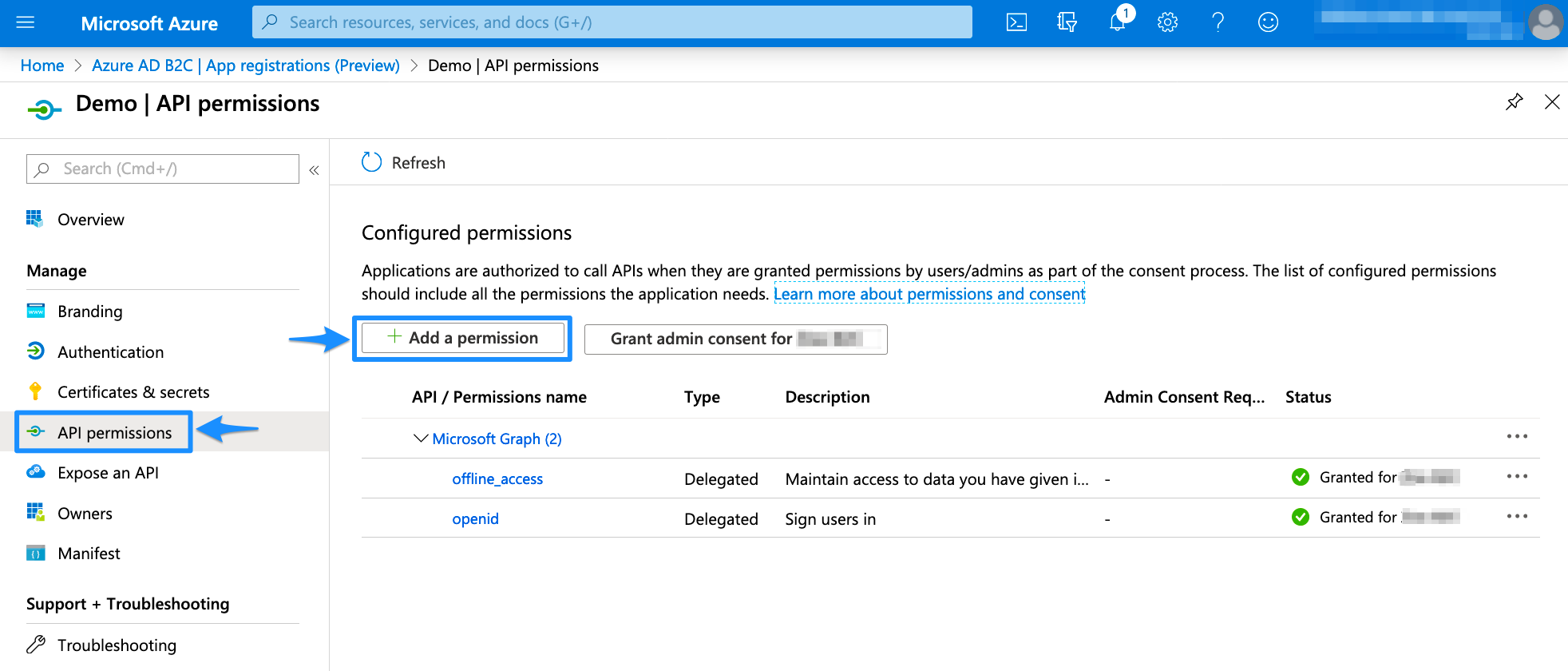Go to Expose an API
Image resolution: width=1568 pixels, height=671 pixels.
pos(108,473)
